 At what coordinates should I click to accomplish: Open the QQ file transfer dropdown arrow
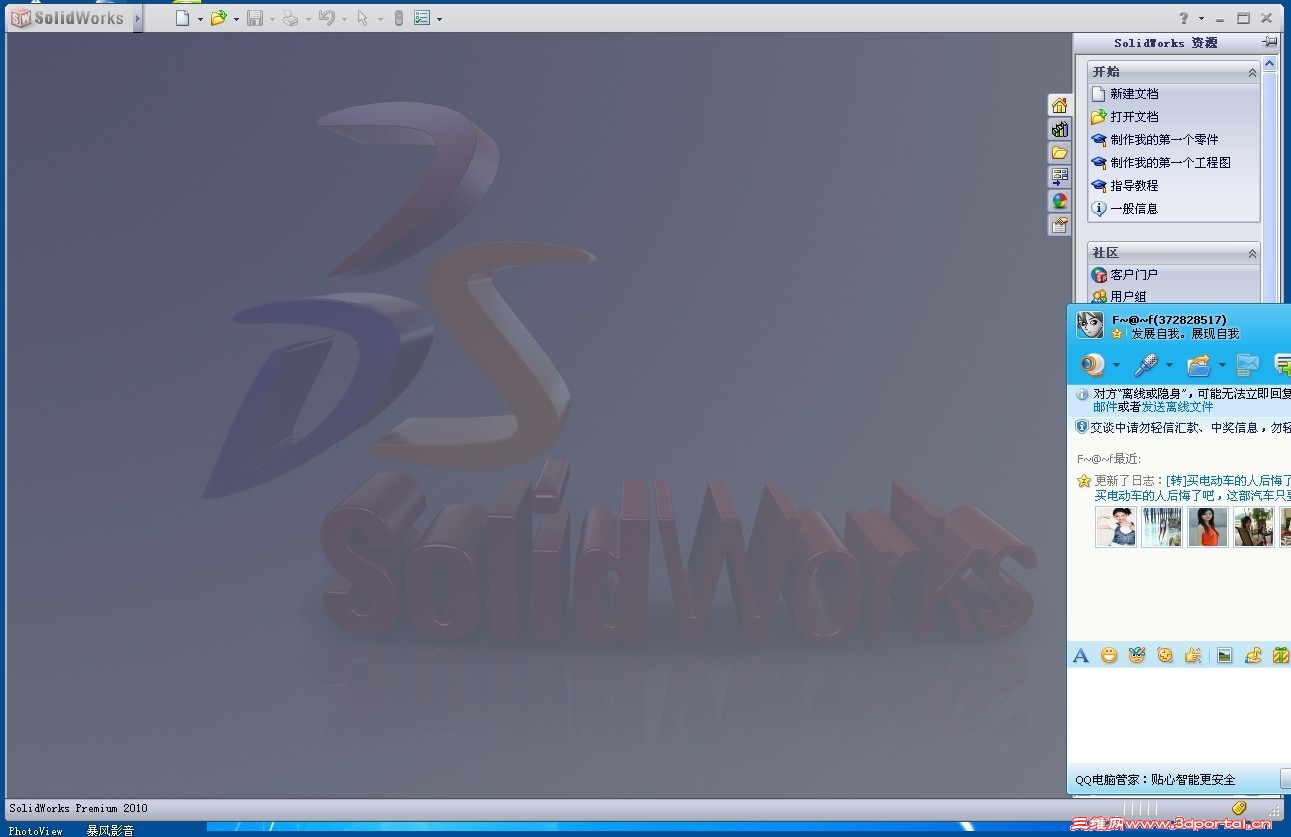click(x=1222, y=365)
